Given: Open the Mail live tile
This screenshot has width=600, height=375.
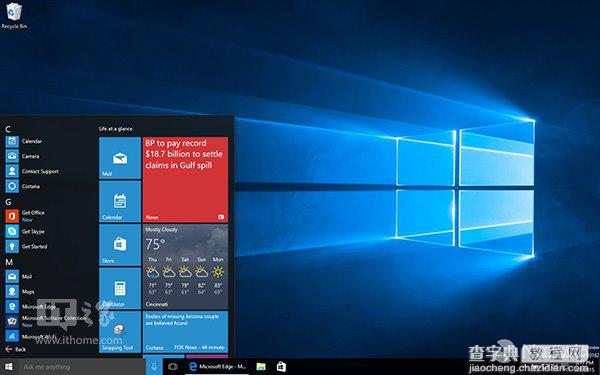Looking at the screenshot, I should pyautogui.click(x=120, y=158).
